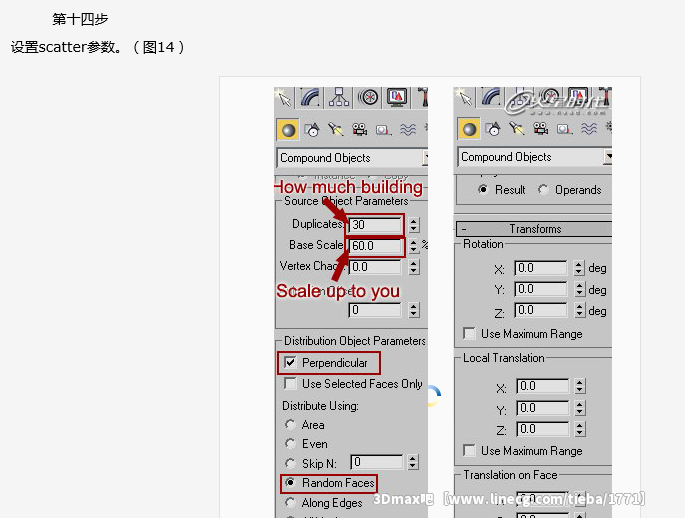Click the Local Translation Z field

point(543,429)
